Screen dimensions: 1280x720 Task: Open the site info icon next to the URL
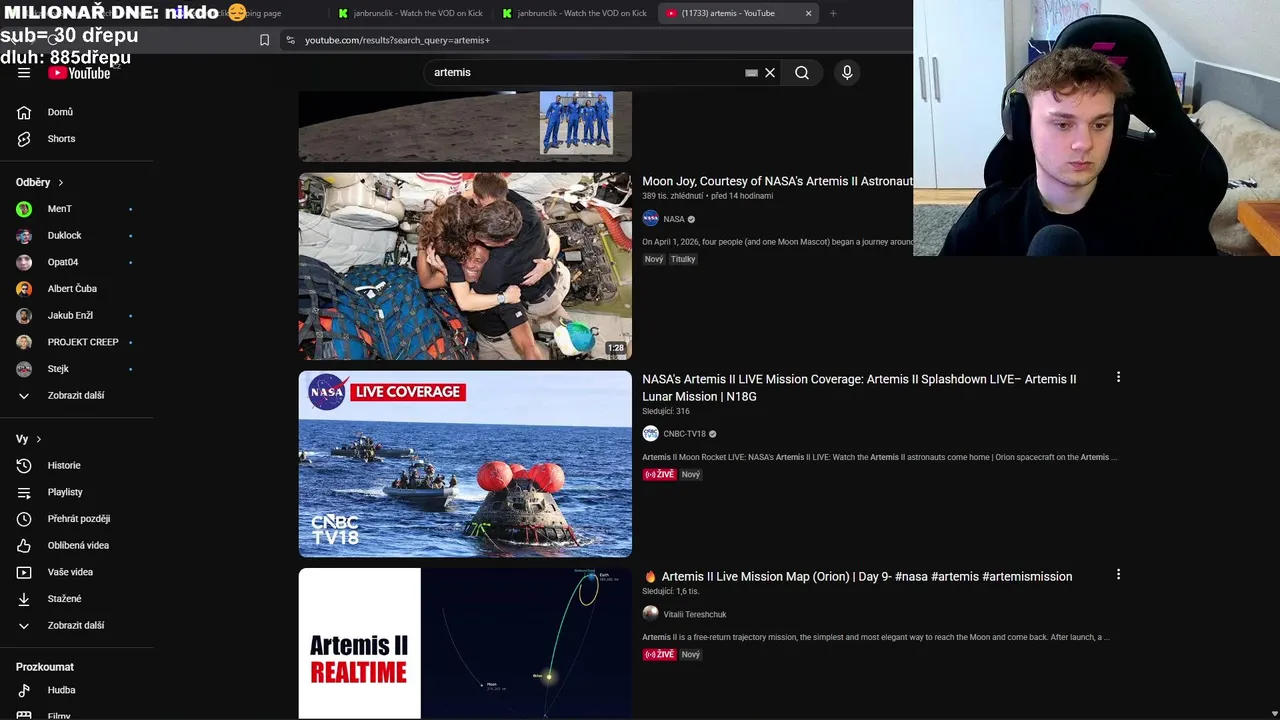coord(290,40)
